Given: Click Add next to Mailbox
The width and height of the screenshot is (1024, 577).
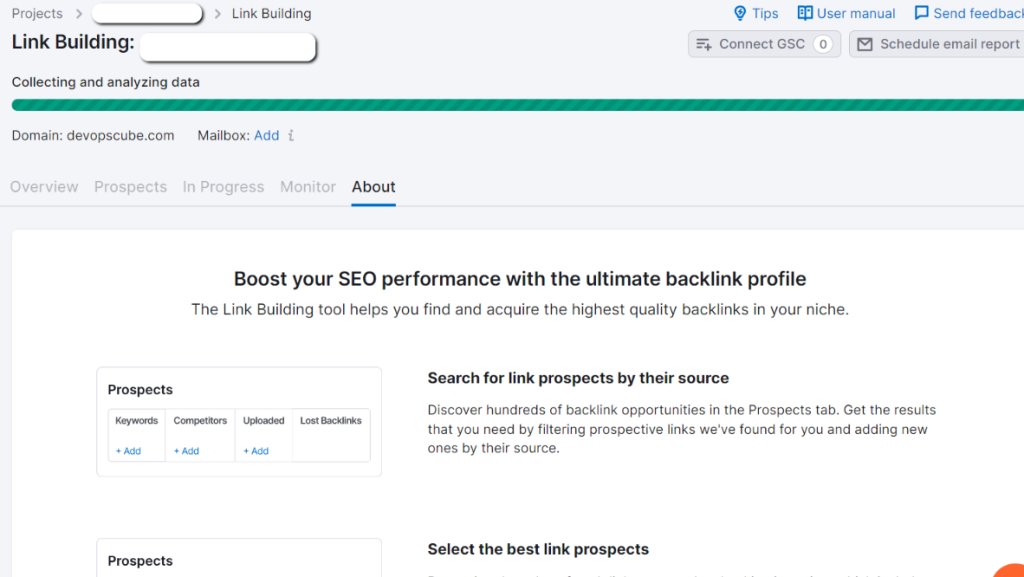Looking at the screenshot, I should [x=266, y=135].
